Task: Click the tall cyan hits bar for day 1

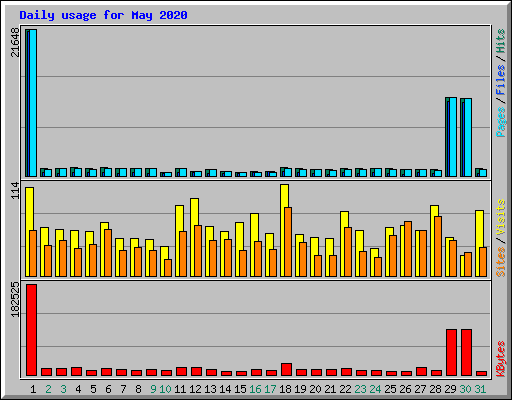Action: tap(33, 103)
